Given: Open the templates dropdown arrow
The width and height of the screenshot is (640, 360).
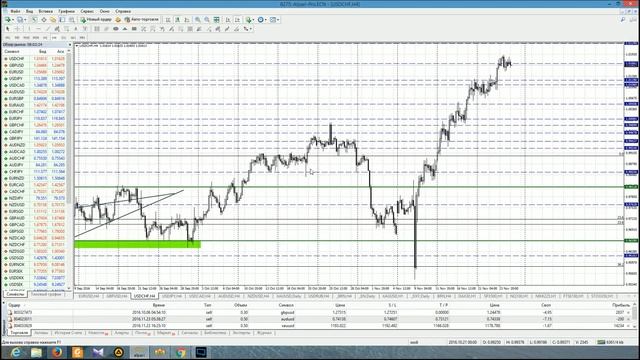Looking at the screenshot, I should coord(278,20).
